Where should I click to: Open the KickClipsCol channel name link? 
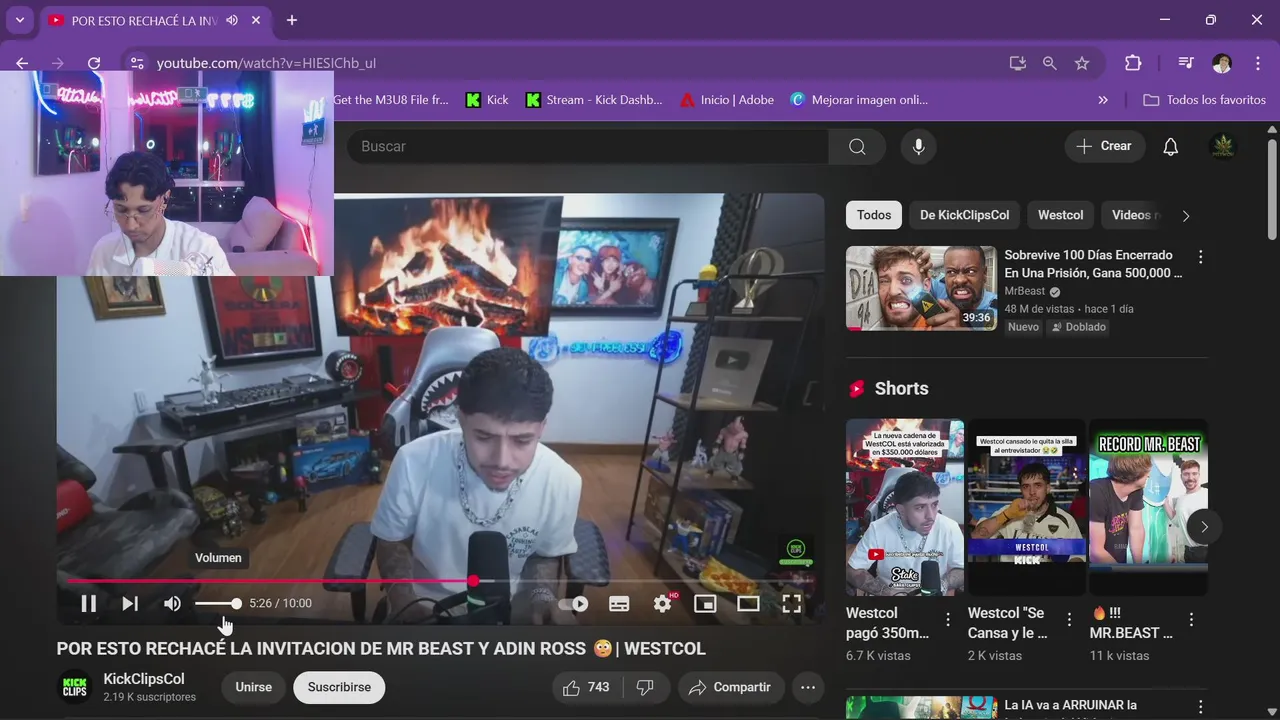[x=144, y=679]
